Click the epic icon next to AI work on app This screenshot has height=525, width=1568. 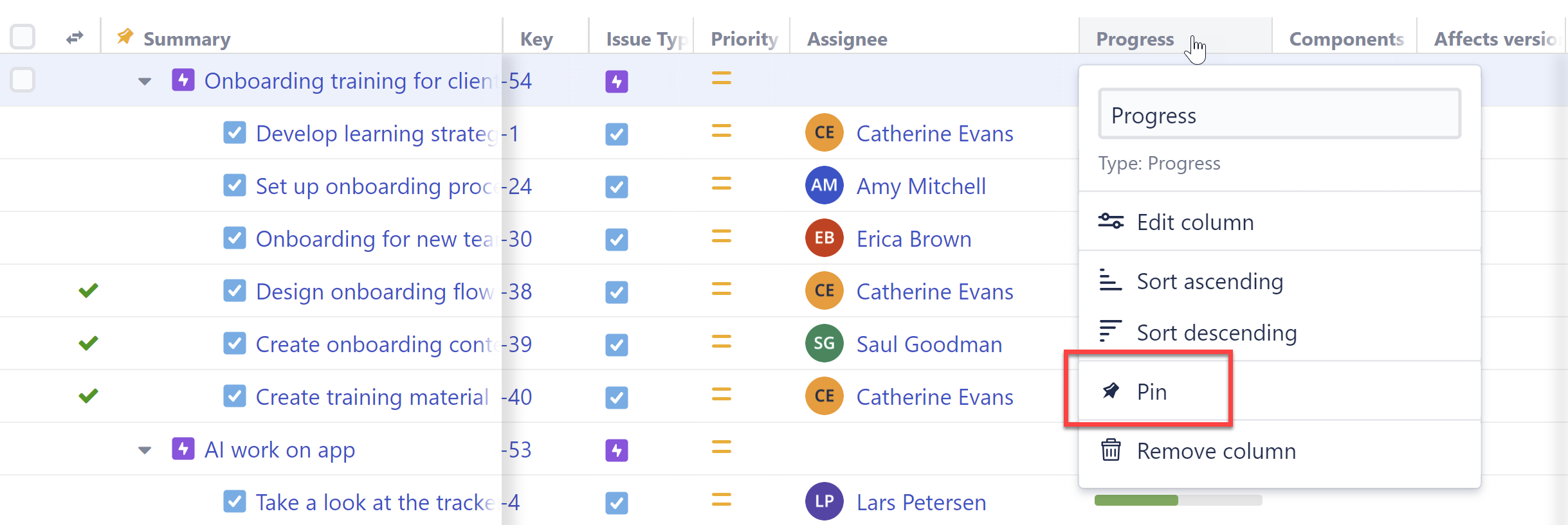pyautogui.click(x=183, y=449)
